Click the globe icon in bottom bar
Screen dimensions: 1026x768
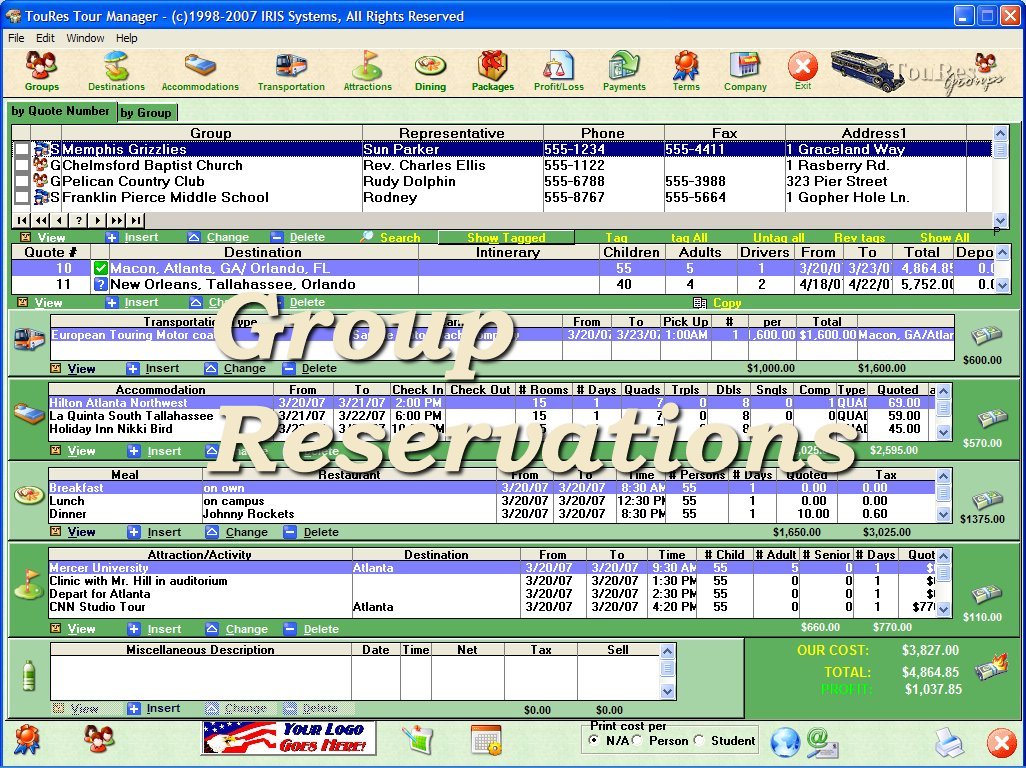pos(785,742)
